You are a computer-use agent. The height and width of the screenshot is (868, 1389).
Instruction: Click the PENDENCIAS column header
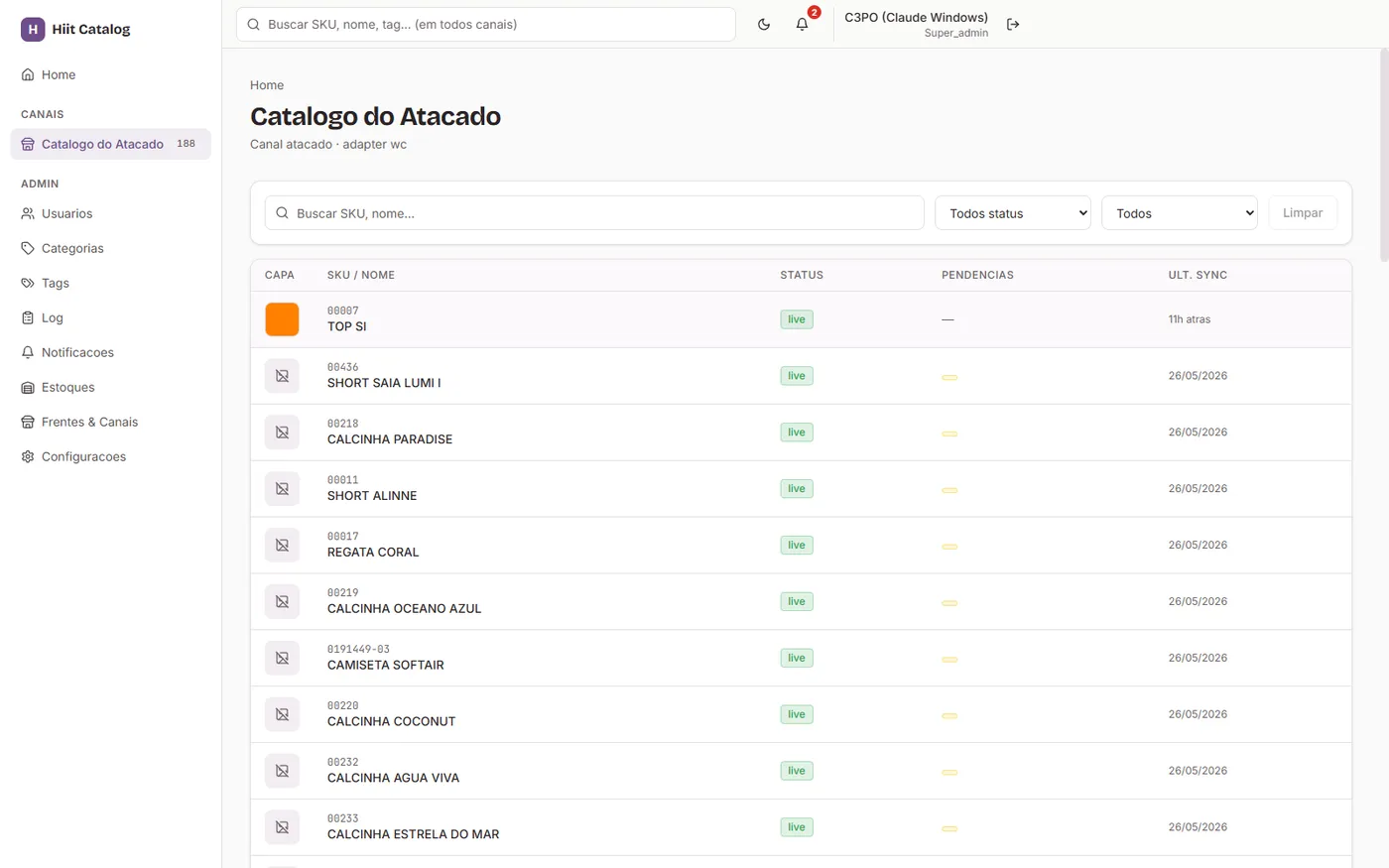point(977,275)
